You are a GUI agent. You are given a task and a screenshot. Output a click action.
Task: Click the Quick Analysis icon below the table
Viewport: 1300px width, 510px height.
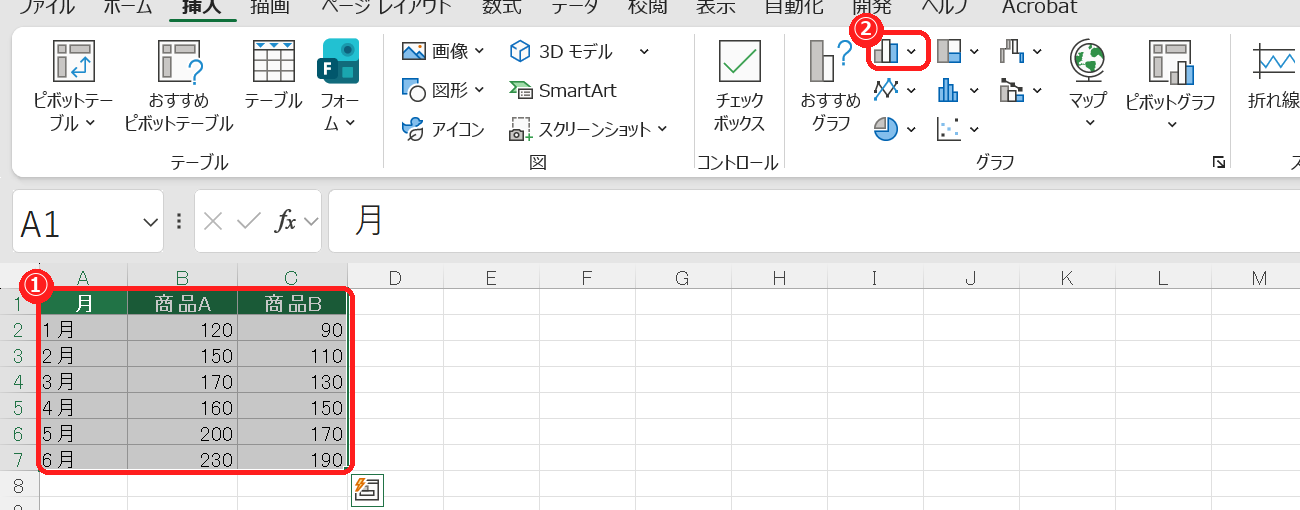[367, 489]
